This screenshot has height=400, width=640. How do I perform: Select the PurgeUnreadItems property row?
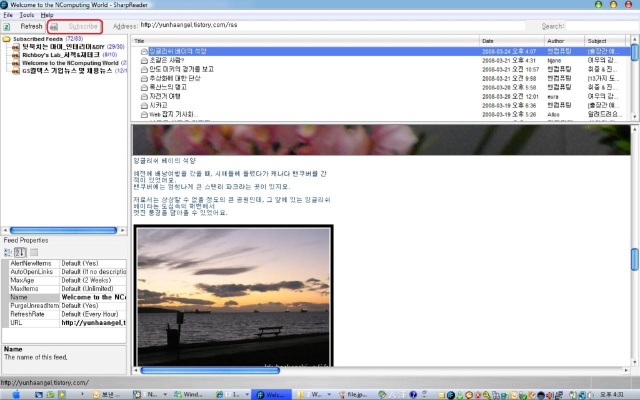[x=64, y=306]
